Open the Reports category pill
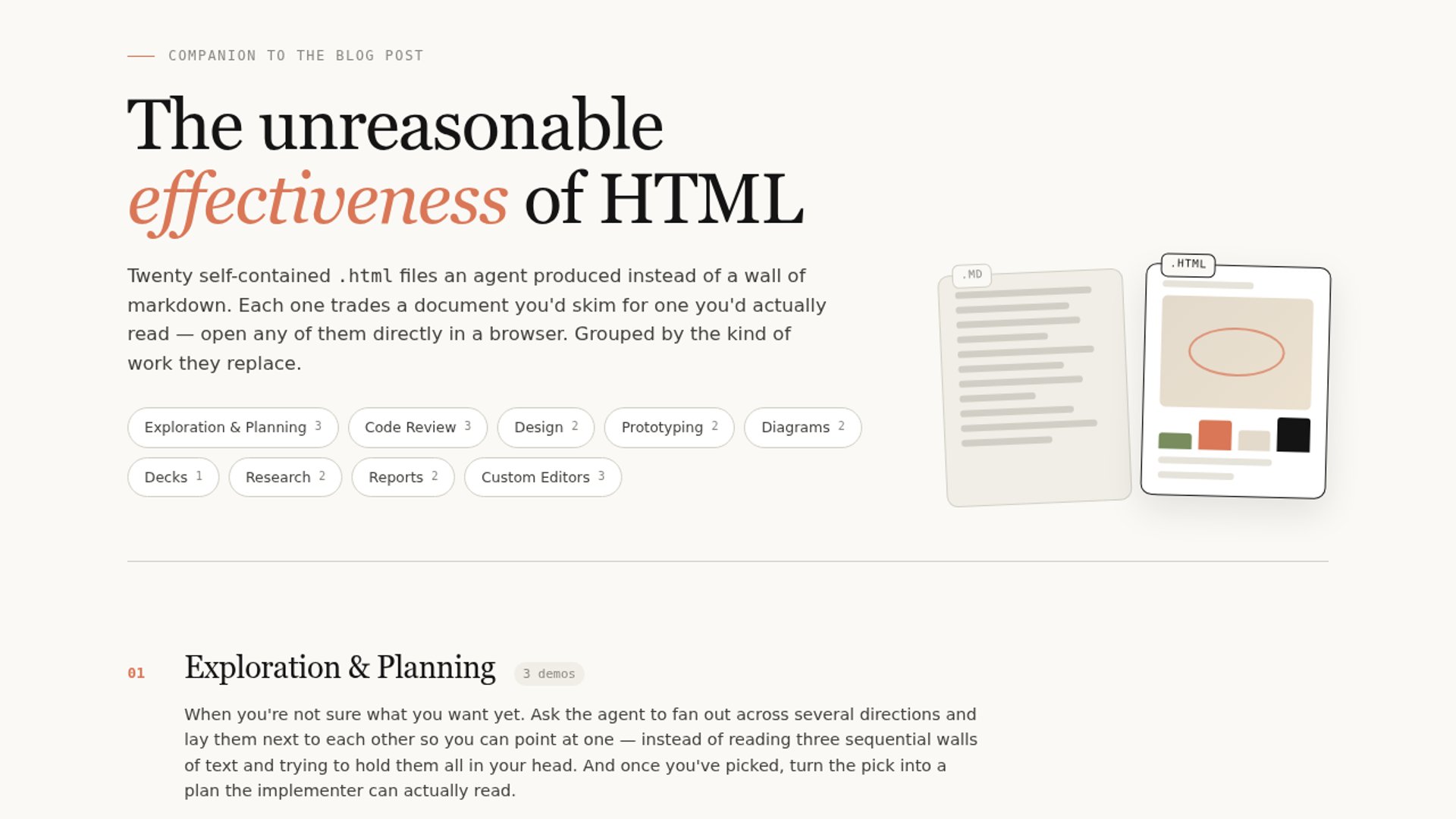Viewport: 1456px width, 819px height. [403, 478]
